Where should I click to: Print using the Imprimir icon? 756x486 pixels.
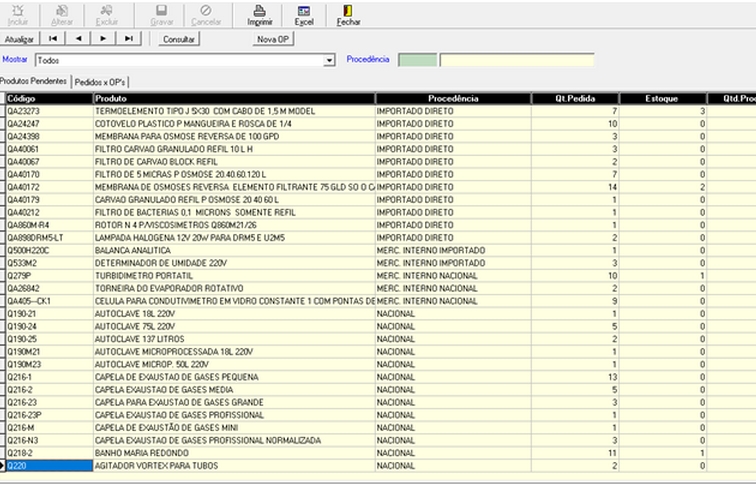260,15
